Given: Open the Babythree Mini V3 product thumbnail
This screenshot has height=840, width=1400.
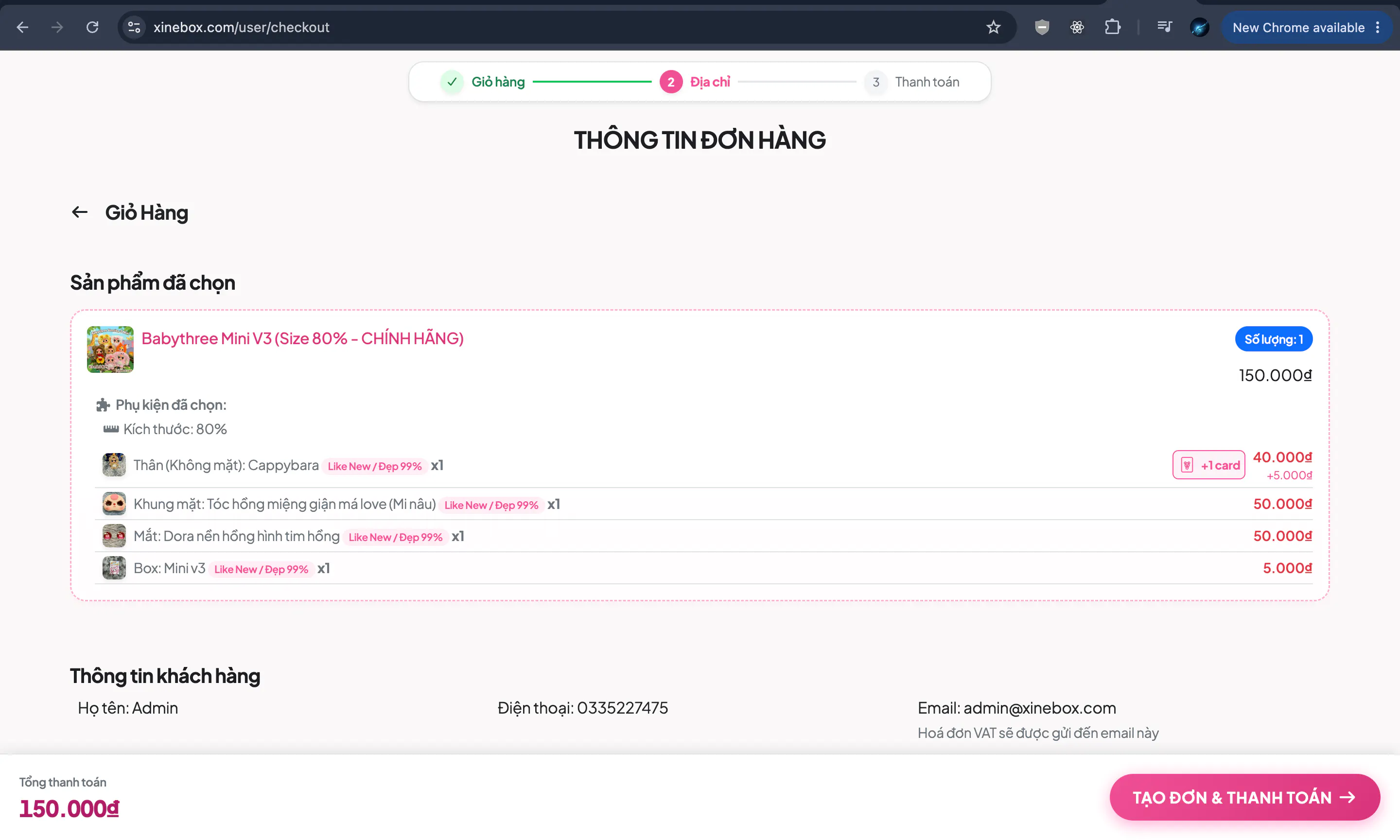Looking at the screenshot, I should point(110,349).
